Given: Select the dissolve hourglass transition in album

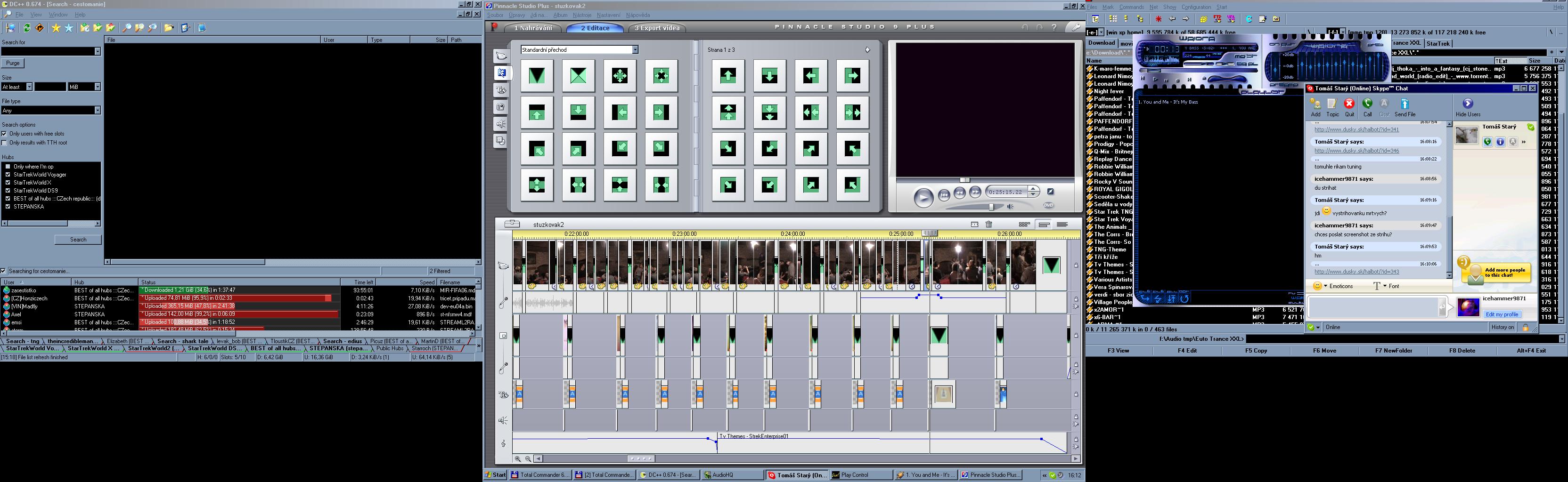Looking at the screenshot, I should pos(578,75).
